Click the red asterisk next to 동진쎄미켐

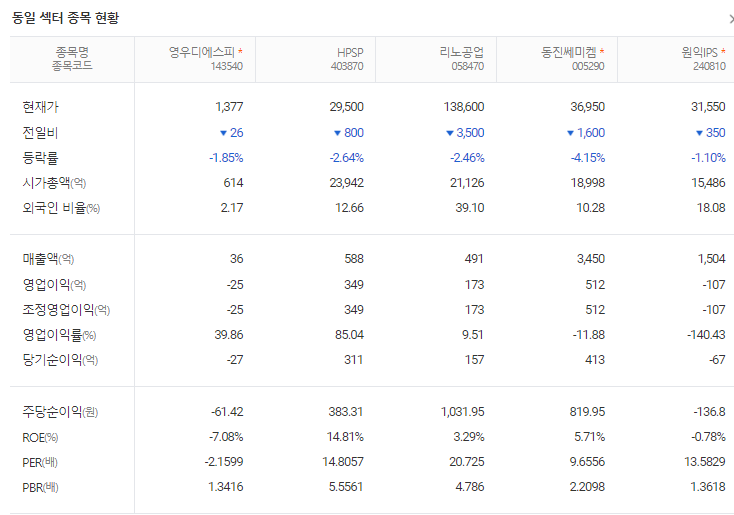pyautogui.click(x=602, y=51)
